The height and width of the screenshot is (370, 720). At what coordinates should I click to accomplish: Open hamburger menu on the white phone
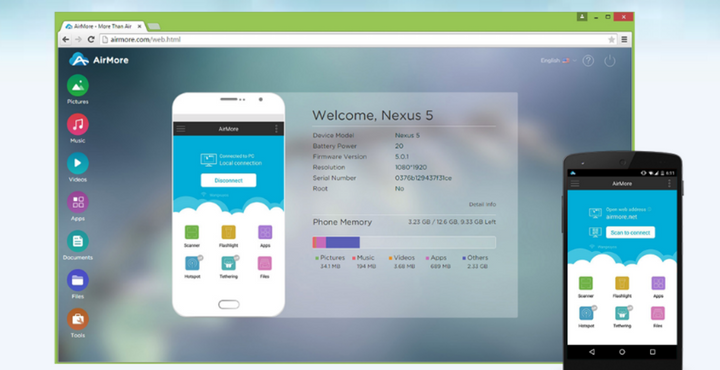tap(181, 129)
